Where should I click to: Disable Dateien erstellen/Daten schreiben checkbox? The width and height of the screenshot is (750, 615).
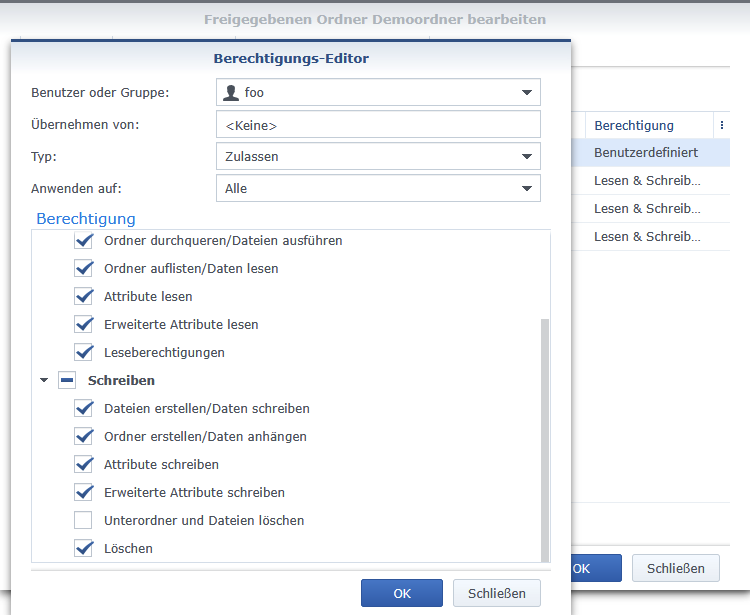[83, 409]
